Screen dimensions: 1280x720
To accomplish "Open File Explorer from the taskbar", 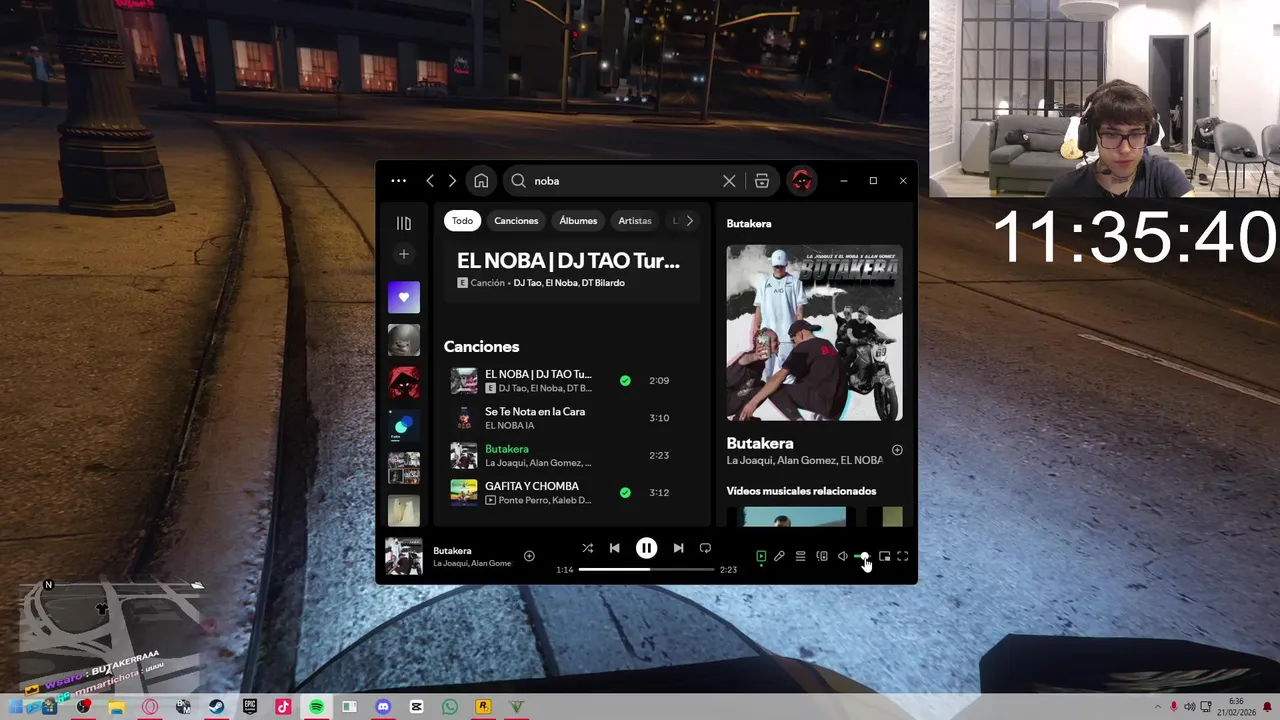I will [116, 707].
